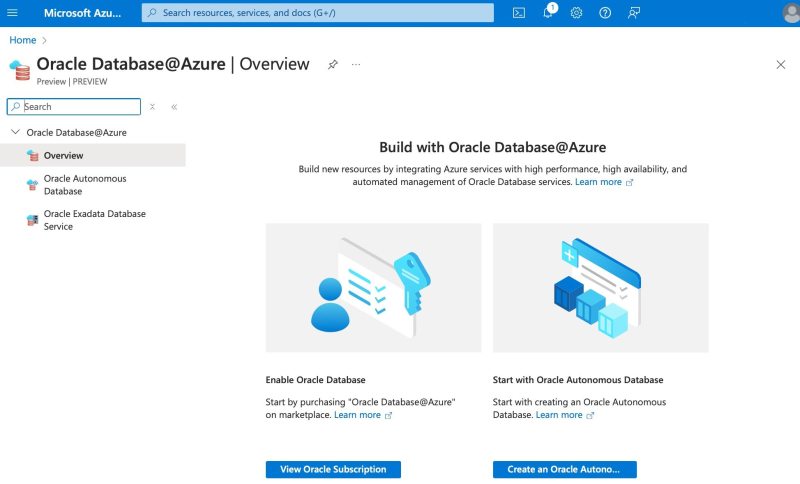Click the Oracle Autonomous Database sidebar icon
The height and width of the screenshot is (484, 800).
pos(32,185)
